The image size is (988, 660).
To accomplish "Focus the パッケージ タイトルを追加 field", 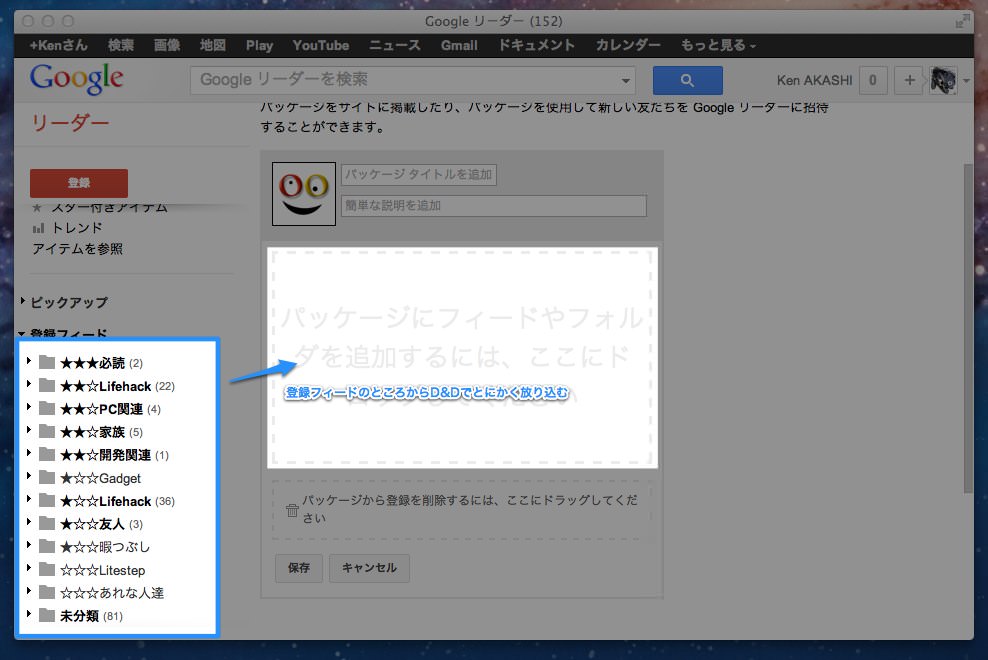I will click(x=419, y=175).
